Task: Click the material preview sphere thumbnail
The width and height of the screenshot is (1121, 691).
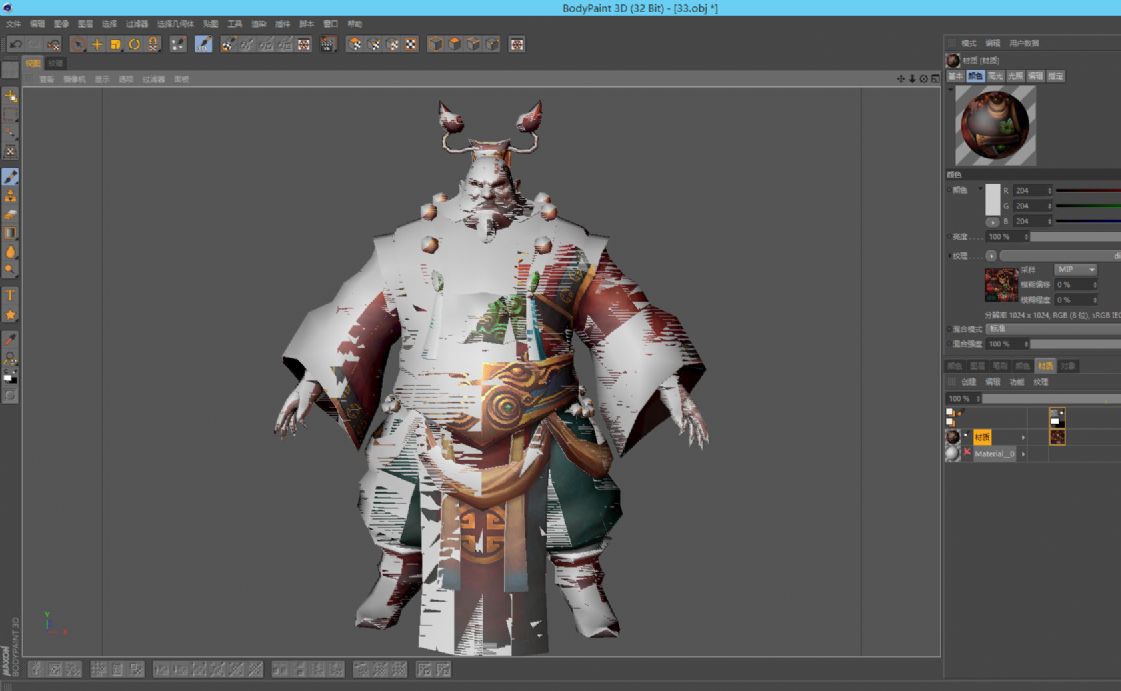Action: (x=995, y=125)
